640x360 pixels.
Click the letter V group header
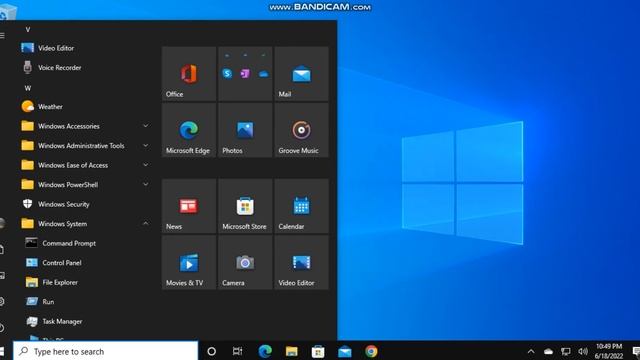[28, 30]
